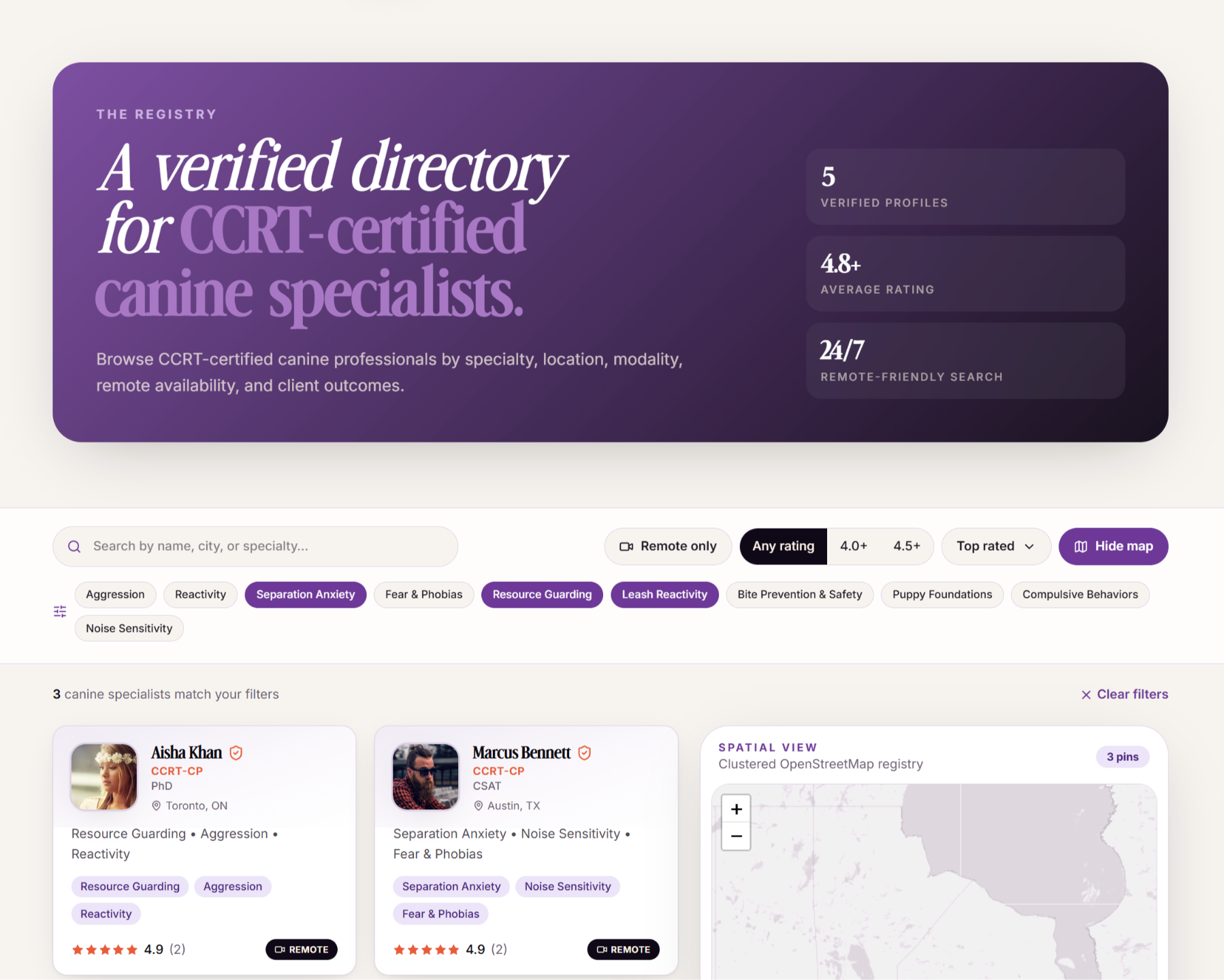Click the SPATIAL VIEW heading
Viewport: 1224px width, 980px height.
(x=768, y=747)
